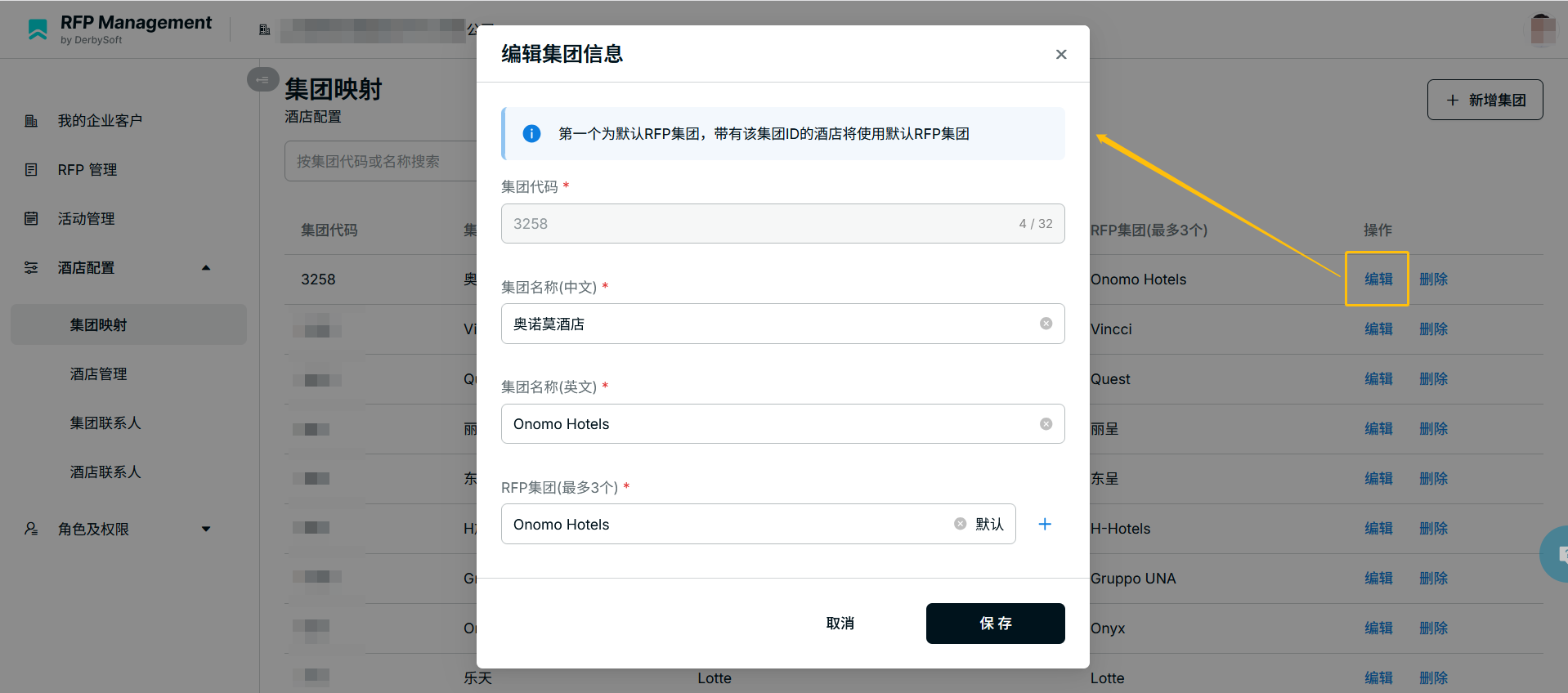
Task: Click the Vincci RFP集团 table cell
Action: pos(1111,329)
